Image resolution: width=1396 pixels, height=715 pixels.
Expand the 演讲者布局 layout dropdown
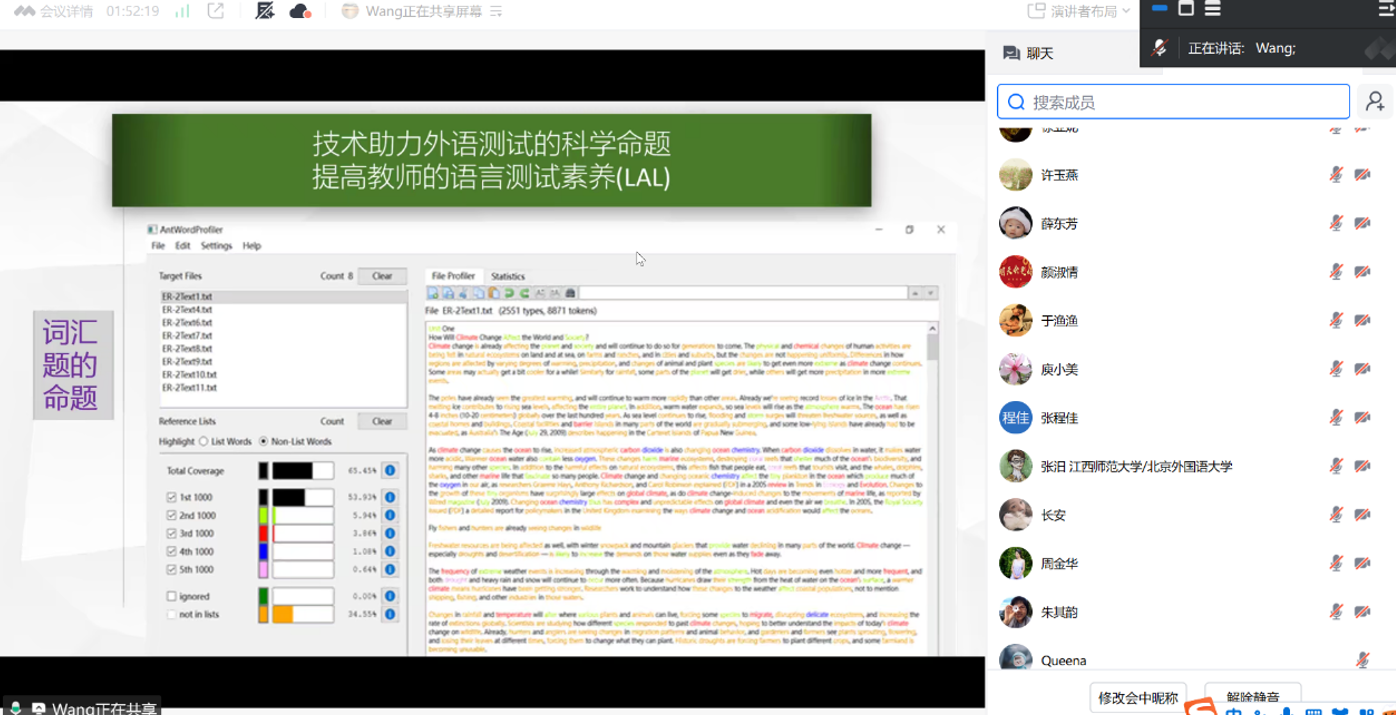click(x=1079, y=12)
